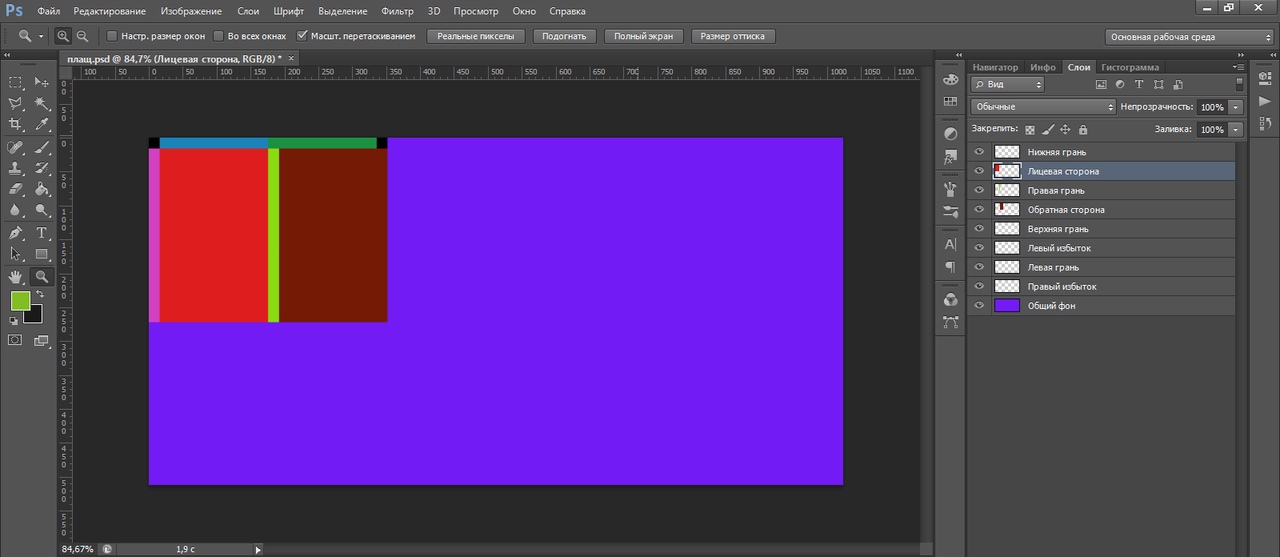This screenshot has width=1280, height=557.
Task: Toggle Quick Mask mode
Action: (x=15, y=341)
